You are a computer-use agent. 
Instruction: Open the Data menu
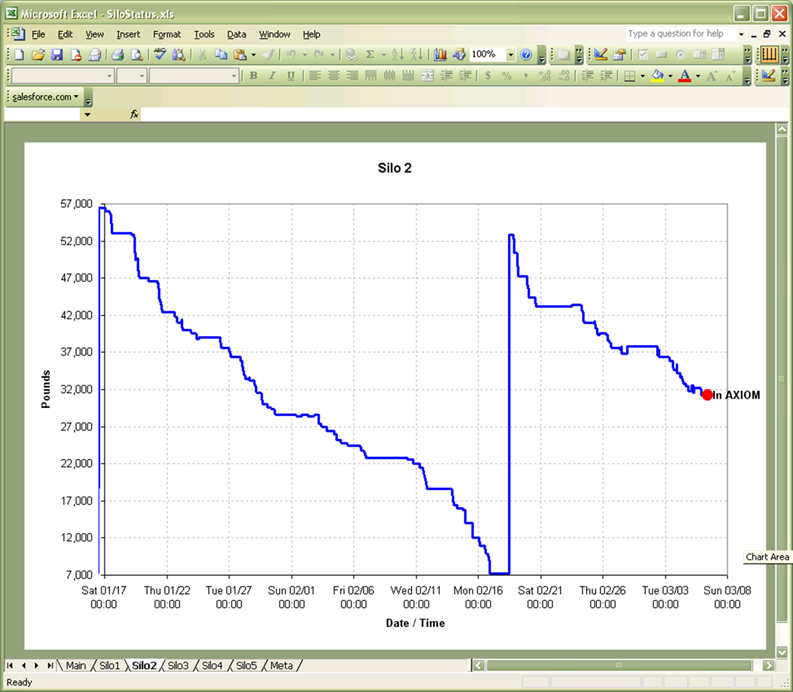[236, 34]
